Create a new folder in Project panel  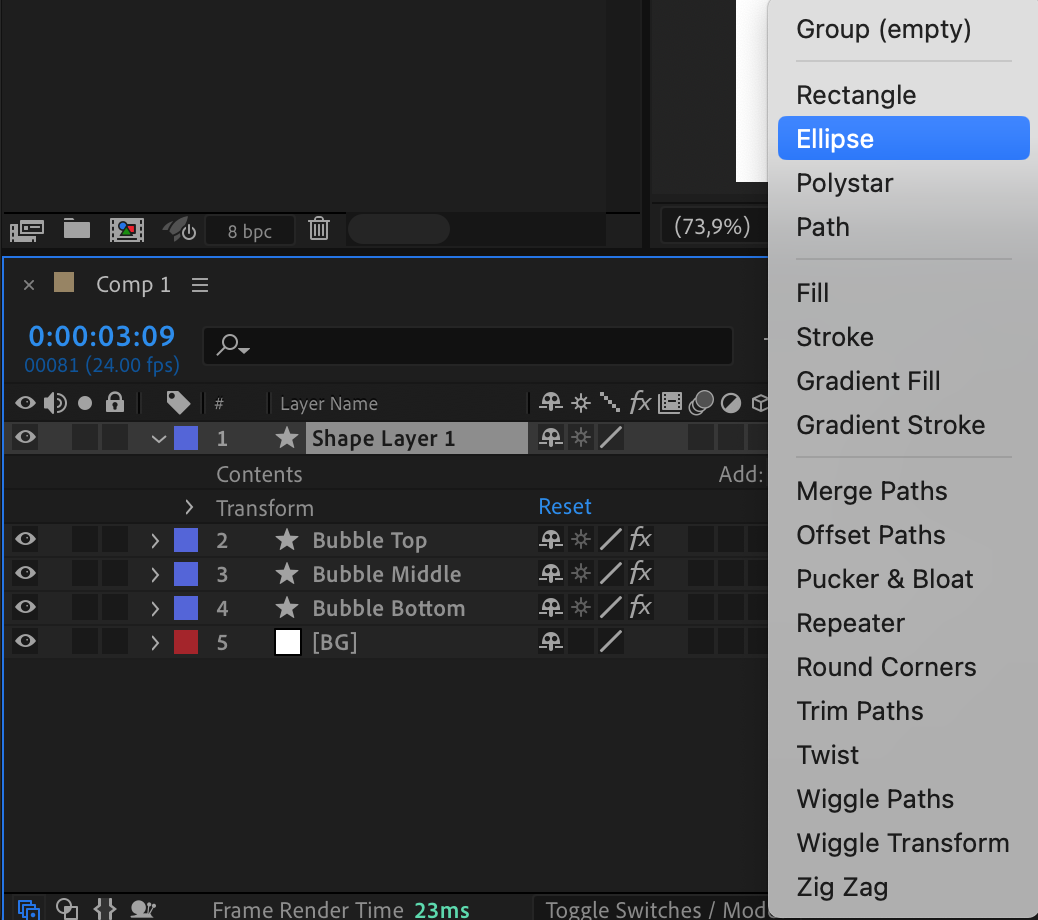click(77, 229)
